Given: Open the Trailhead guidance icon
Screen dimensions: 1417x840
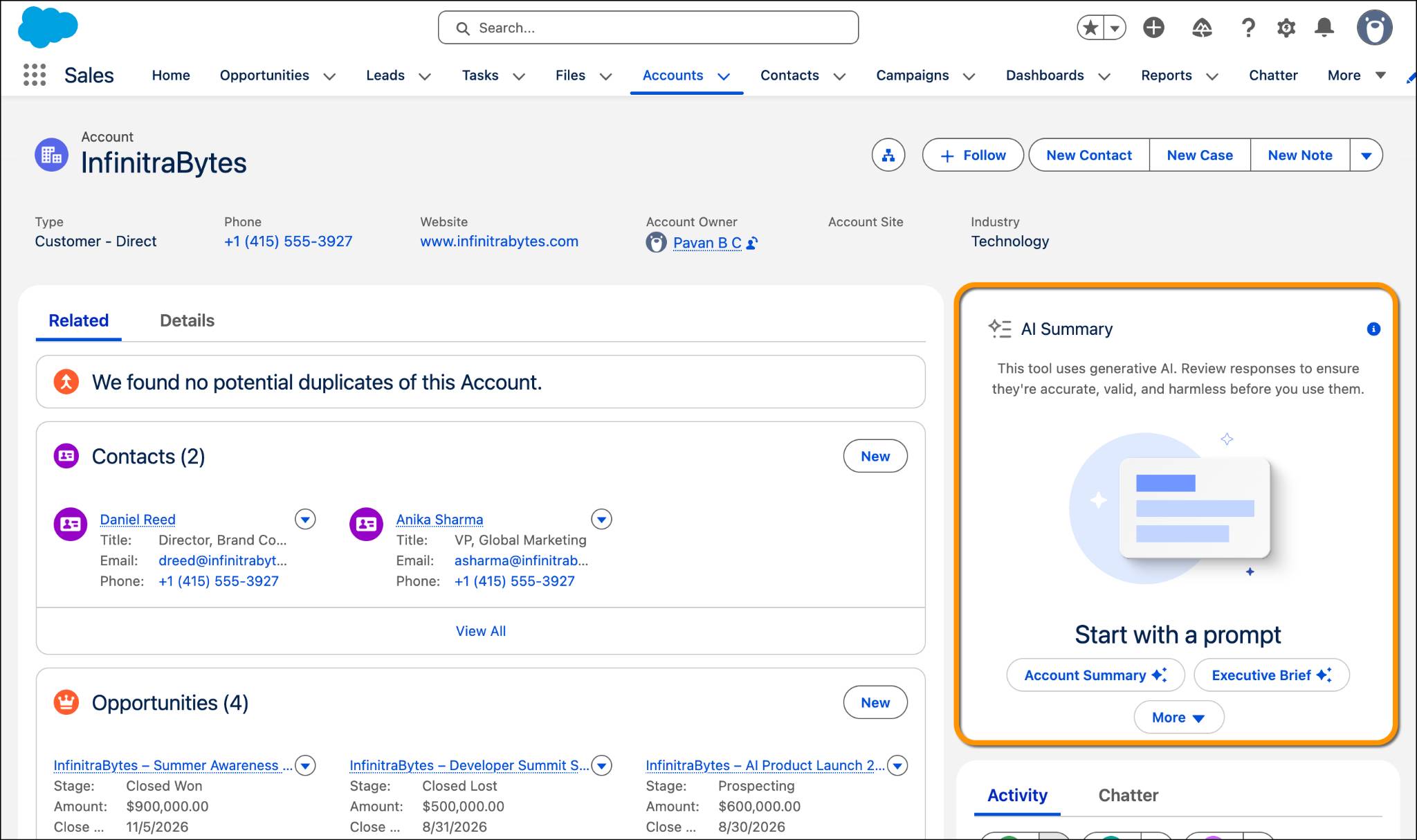Looking at the screenshot, I should pyautogui.click(x=1202, y=28).
